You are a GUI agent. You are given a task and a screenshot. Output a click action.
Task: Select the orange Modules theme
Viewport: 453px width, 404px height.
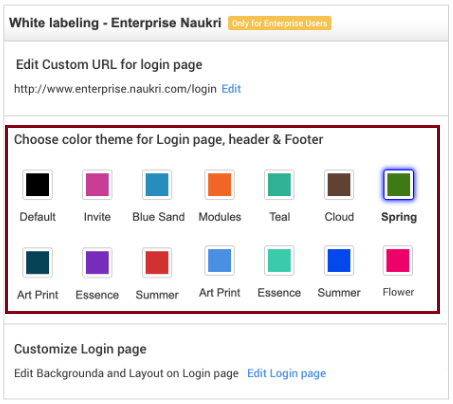coord(219,184)
